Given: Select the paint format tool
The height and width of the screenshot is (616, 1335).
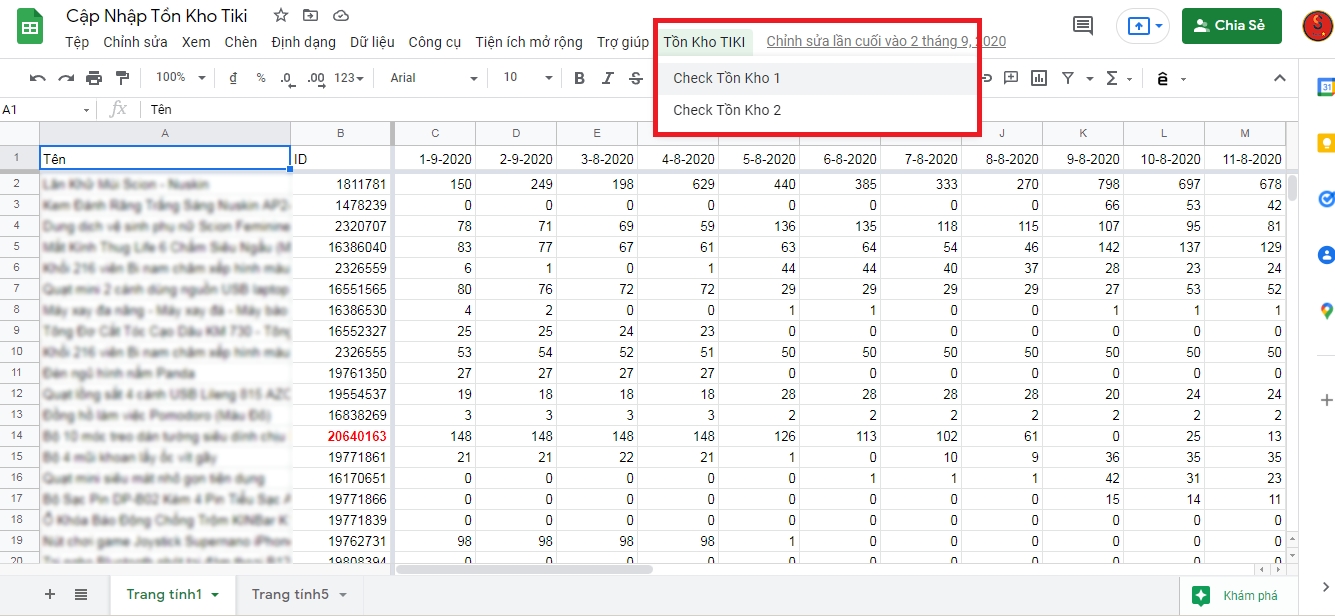Looking at the screenshot, I should click(122, 78).
